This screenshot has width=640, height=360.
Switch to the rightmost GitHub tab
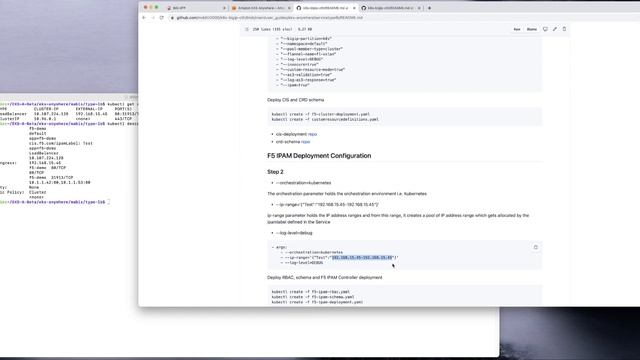tap(391, 8)
